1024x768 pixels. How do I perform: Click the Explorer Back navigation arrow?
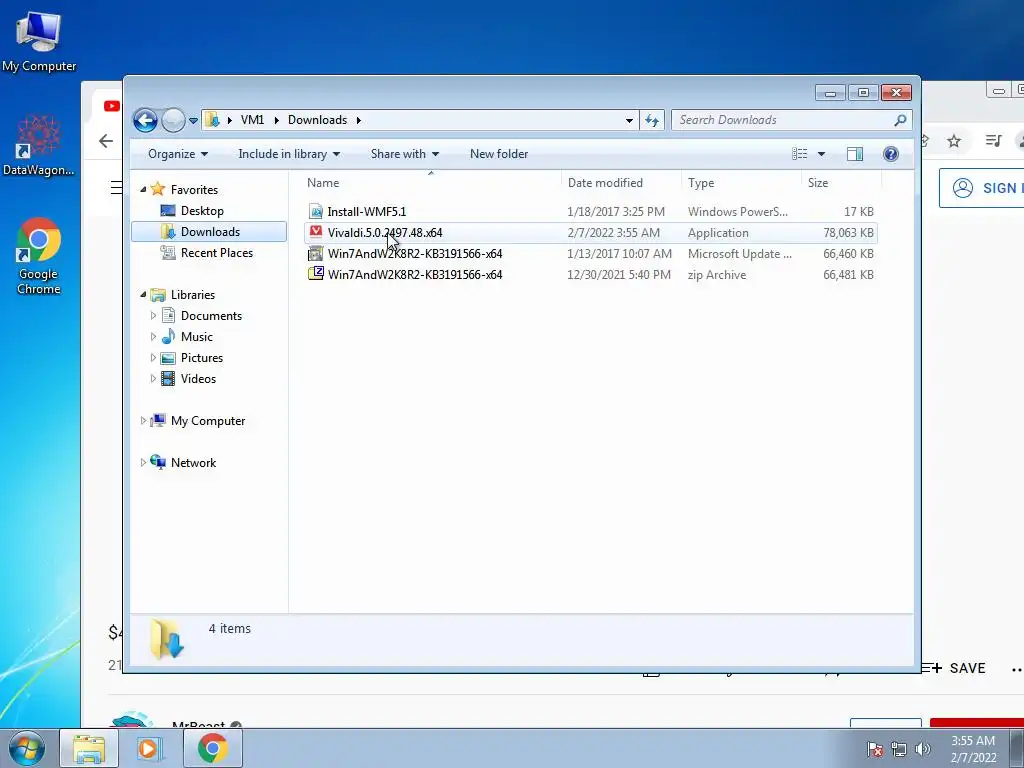[x=145, y=120]
